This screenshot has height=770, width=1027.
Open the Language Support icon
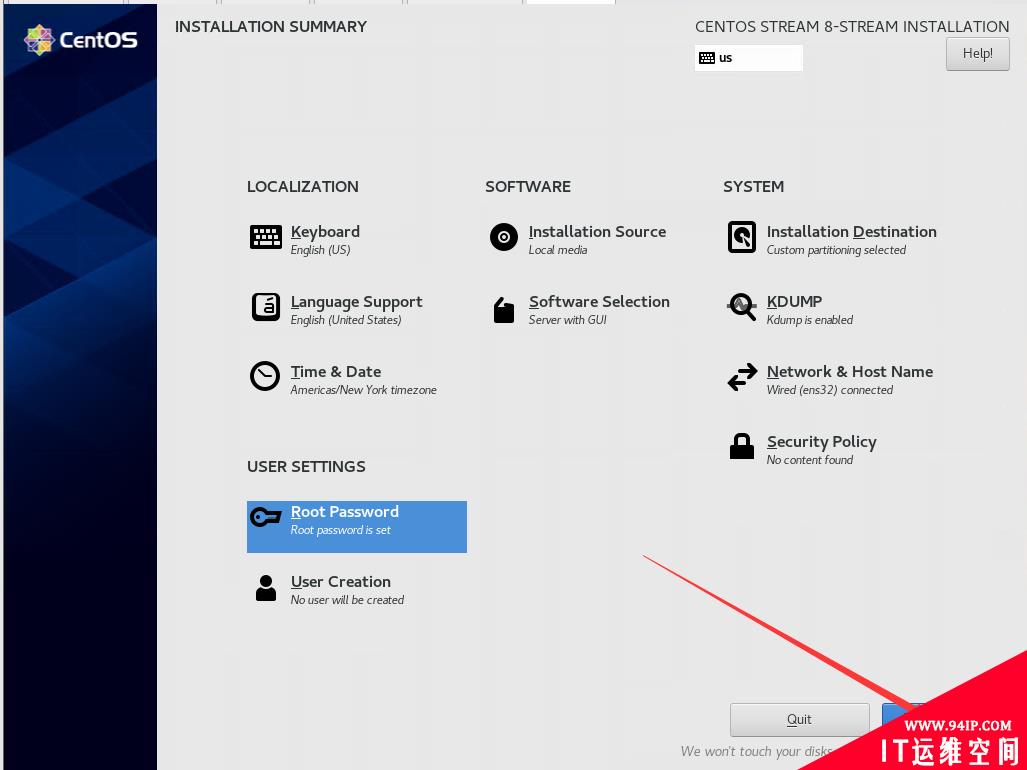(265, 306)
